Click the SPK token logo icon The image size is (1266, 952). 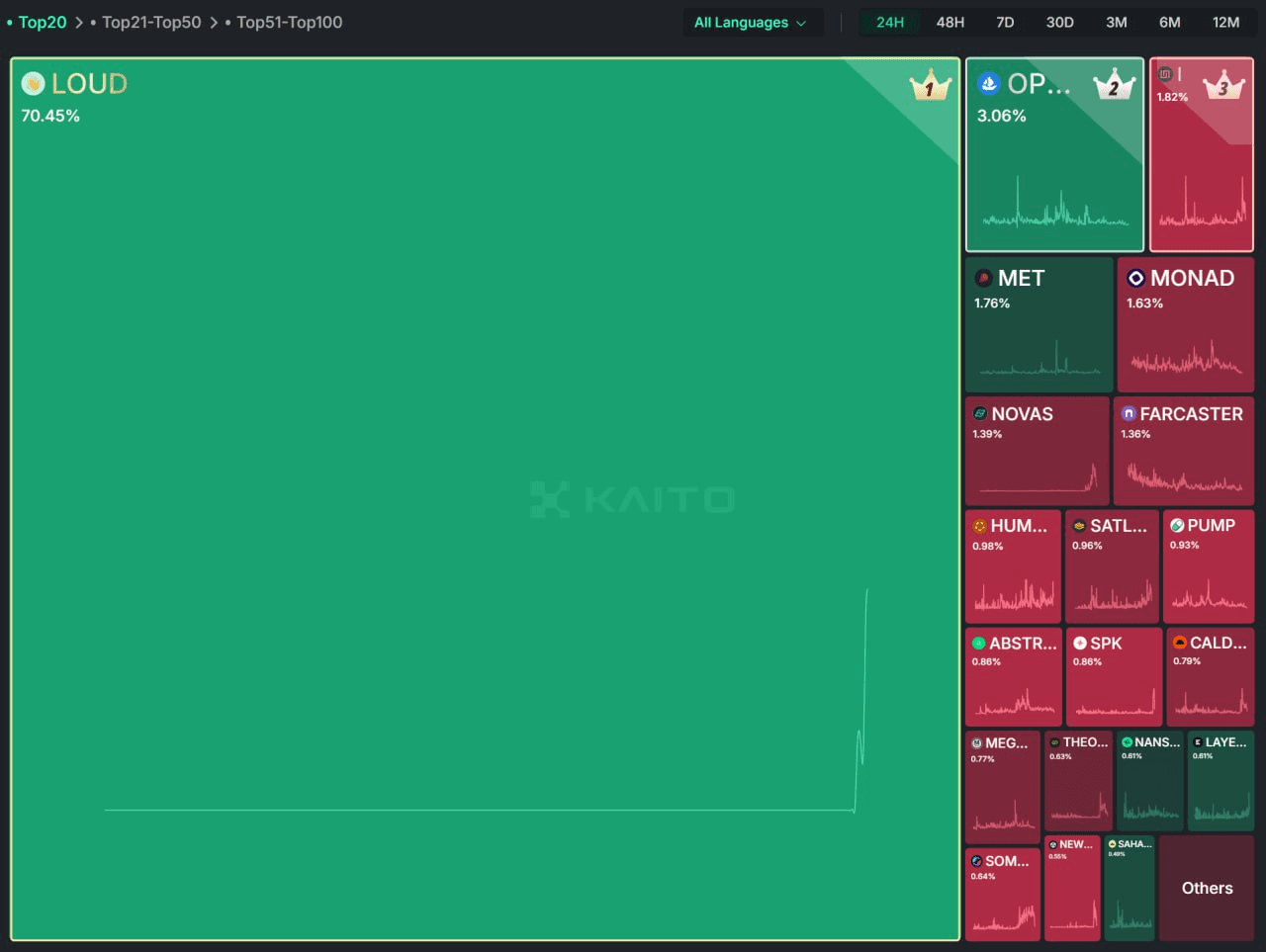1080,643
